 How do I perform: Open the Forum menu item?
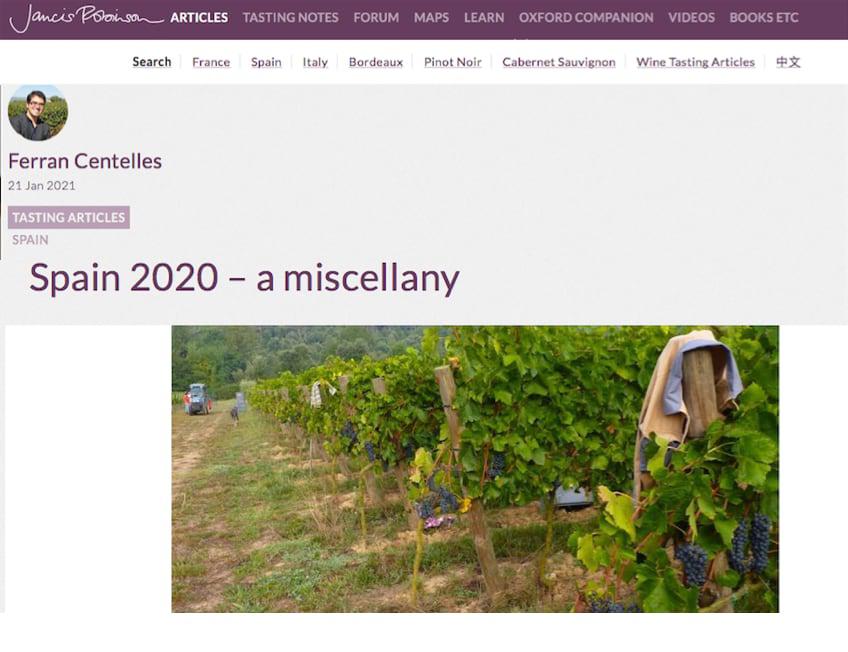point(376,18)
